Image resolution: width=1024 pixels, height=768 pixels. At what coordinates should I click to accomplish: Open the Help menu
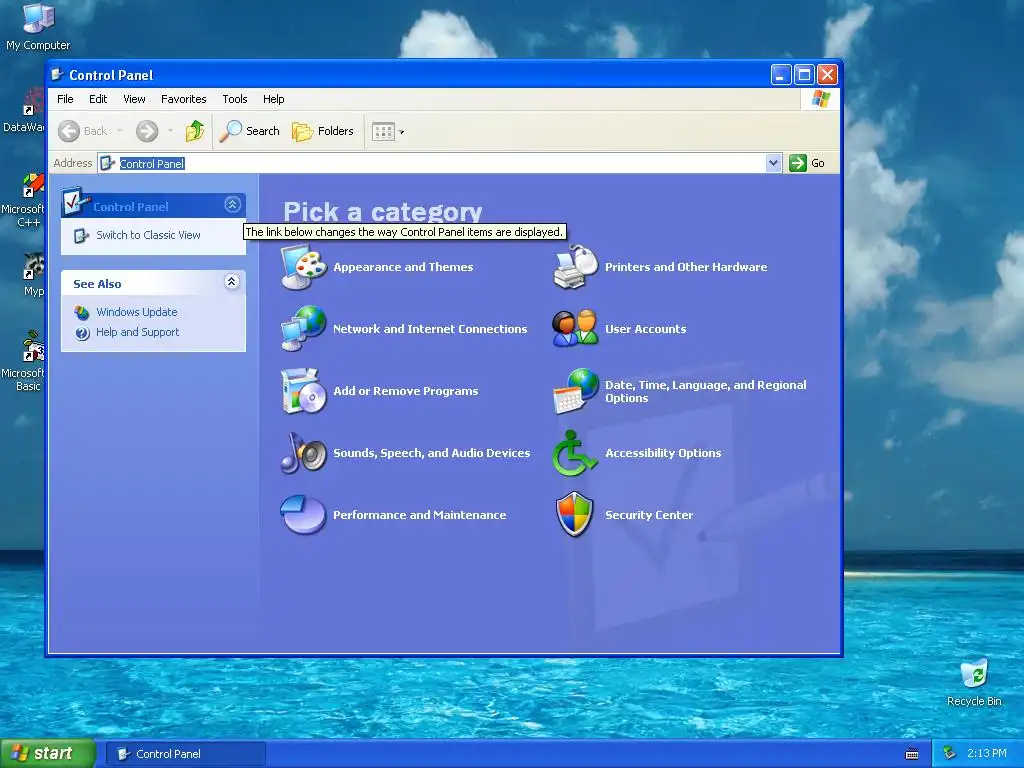click(274, 99)
